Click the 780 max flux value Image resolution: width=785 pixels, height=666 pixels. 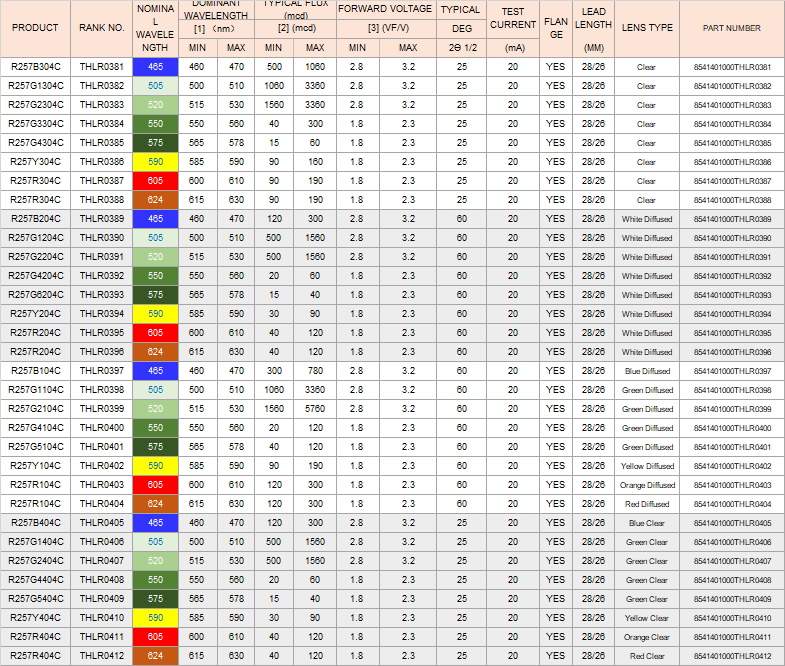pyautogui.click(x=315, y=371)
